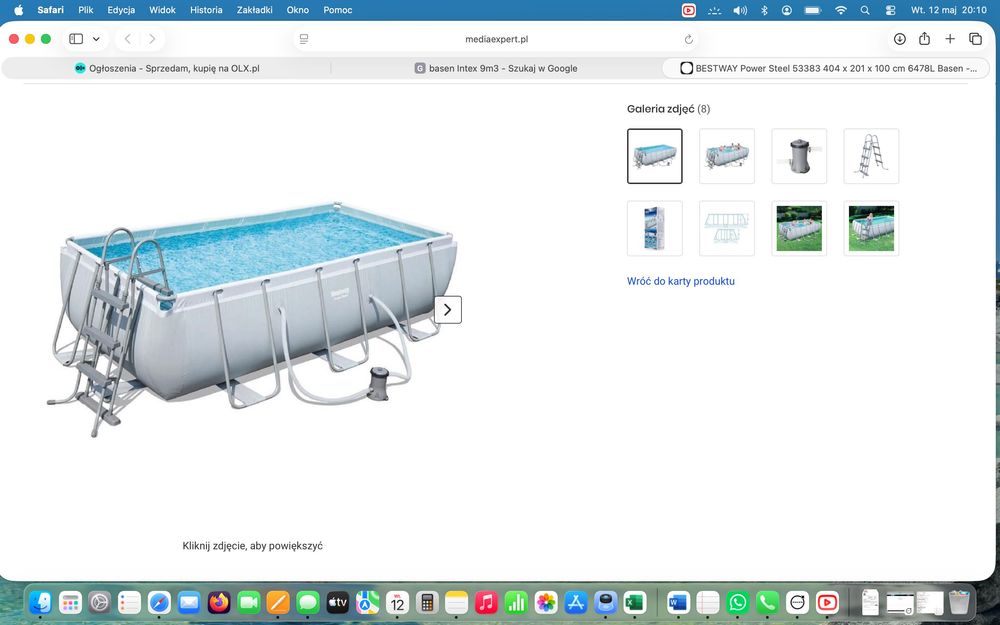Viewport: 1000px width, 625px height.
Task: Open Mail from the Dock
Action: [x=189, y=602]
